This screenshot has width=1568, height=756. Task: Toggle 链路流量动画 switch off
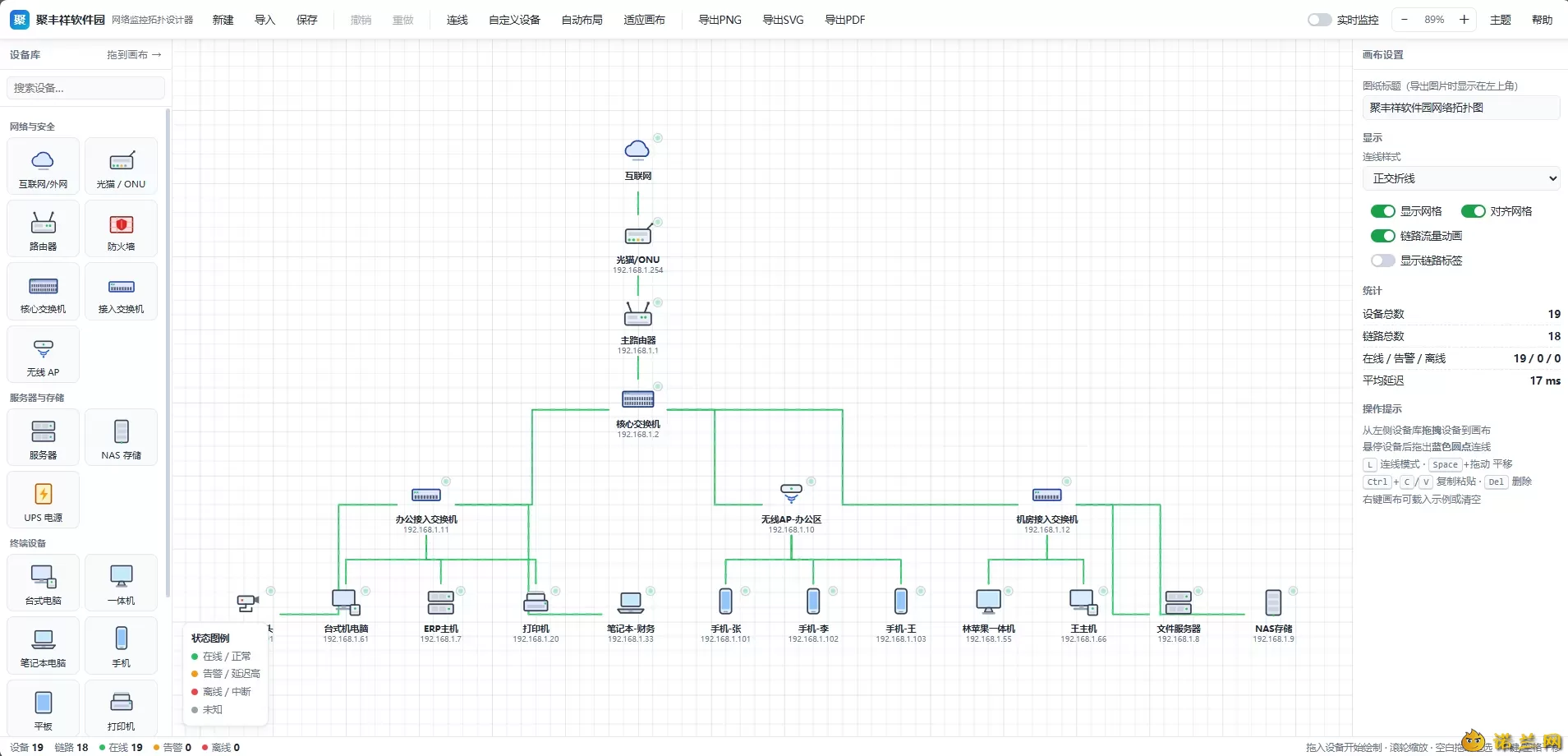[1383, 236]
